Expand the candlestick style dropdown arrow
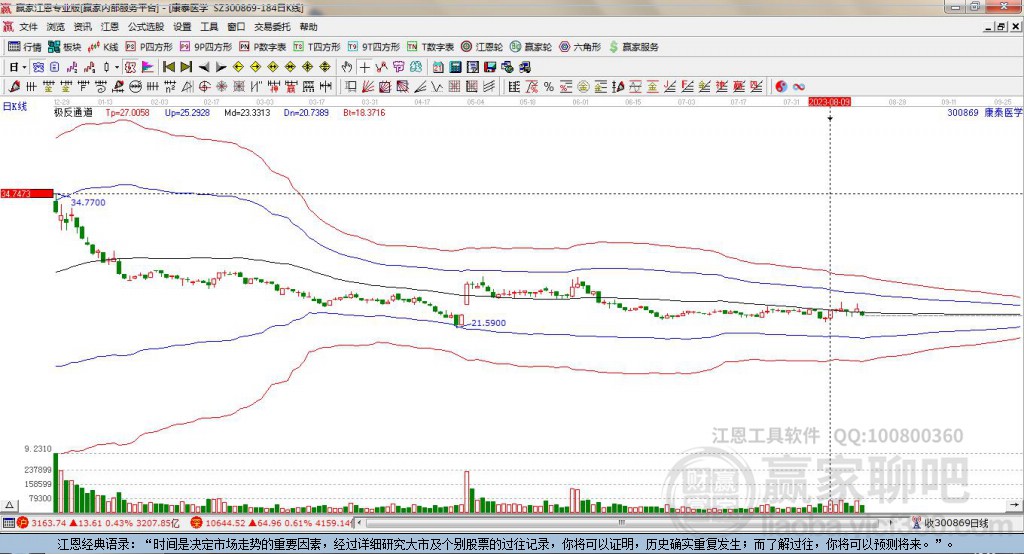 [117, 67]
